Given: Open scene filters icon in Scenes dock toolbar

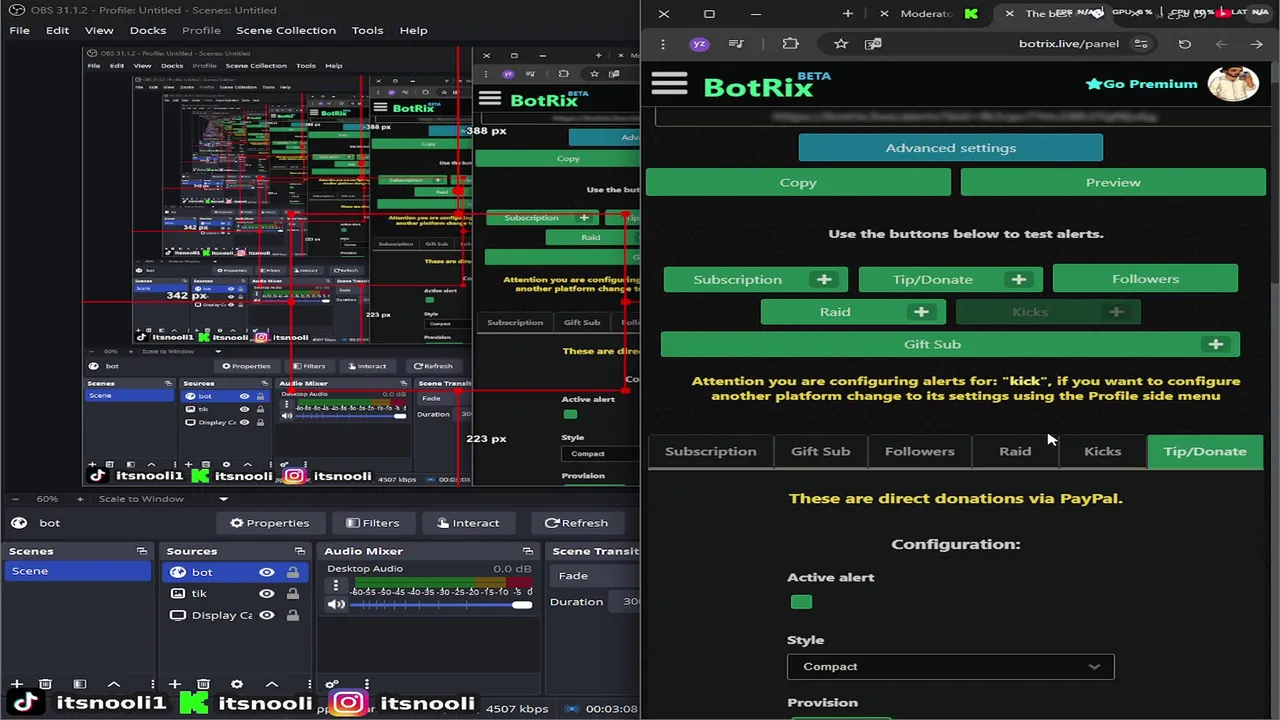Looking at the screenshot, I should click(x=80, y=684).
